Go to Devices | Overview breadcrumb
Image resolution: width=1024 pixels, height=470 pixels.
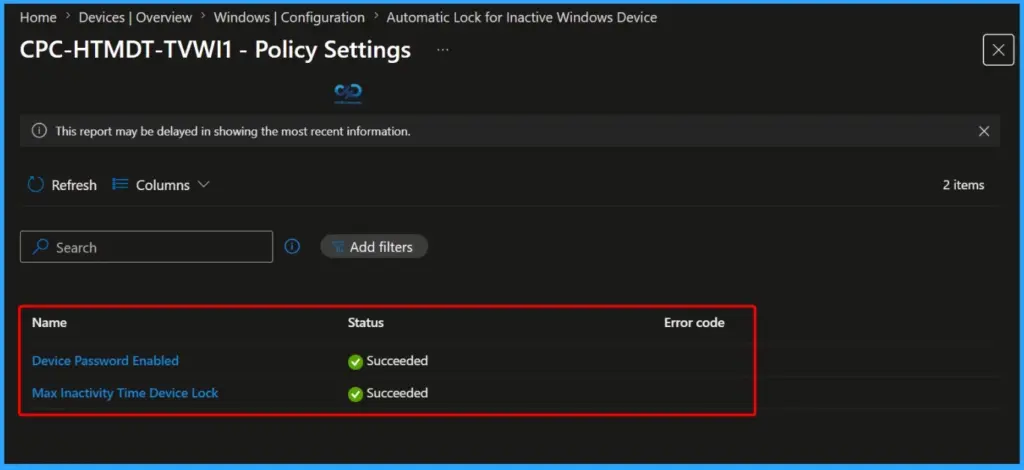(135, 18)
